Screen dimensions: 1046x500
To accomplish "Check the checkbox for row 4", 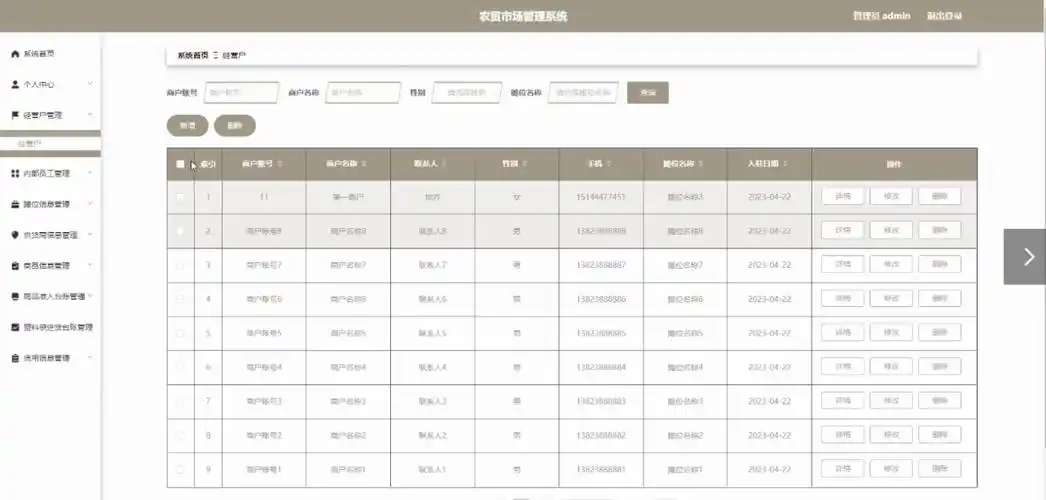I will click(x=180, y=299).
